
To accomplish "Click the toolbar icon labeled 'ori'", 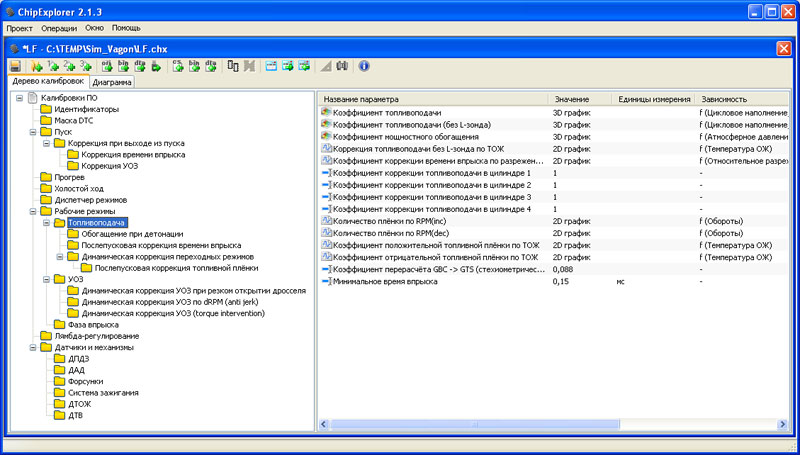I will [108, 66].
